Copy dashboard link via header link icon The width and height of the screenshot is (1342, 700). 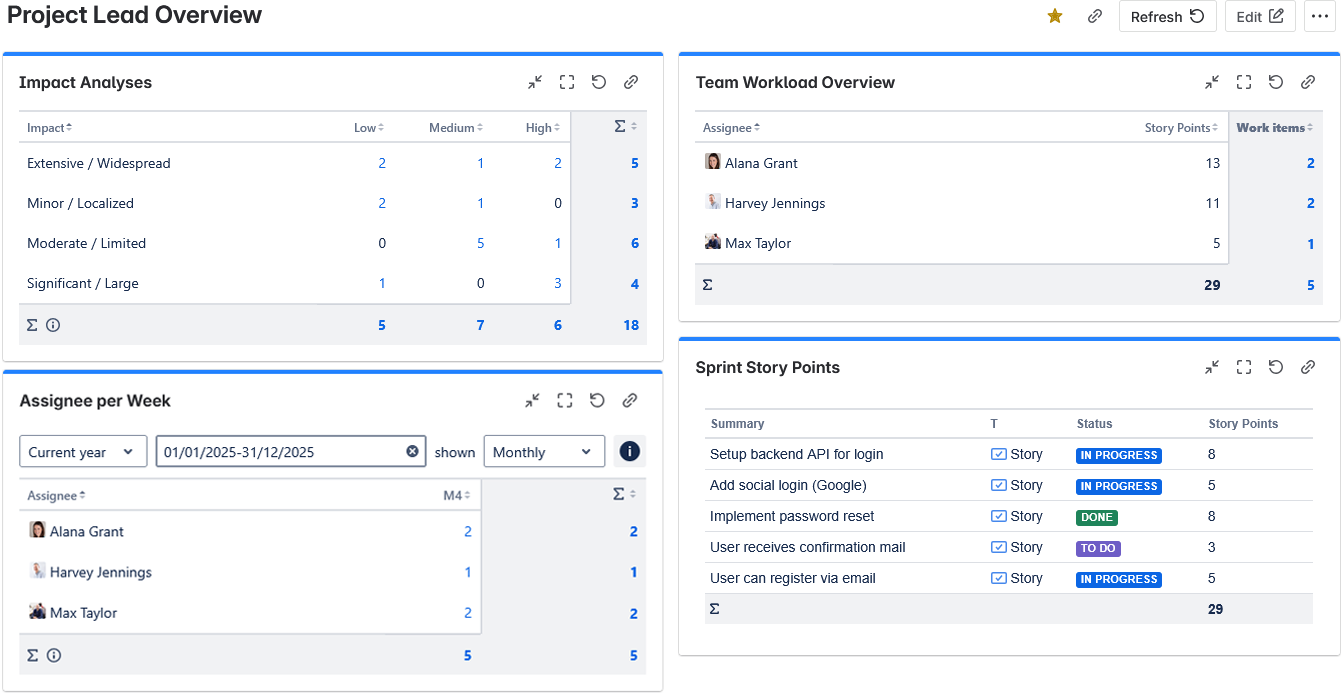[x=1095, y=16]
